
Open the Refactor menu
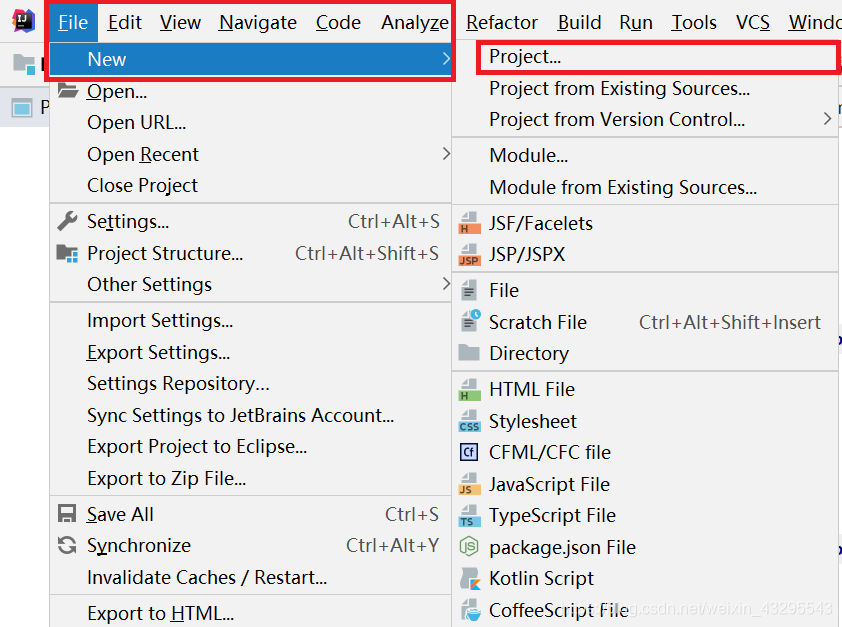[x=501, y=22]
